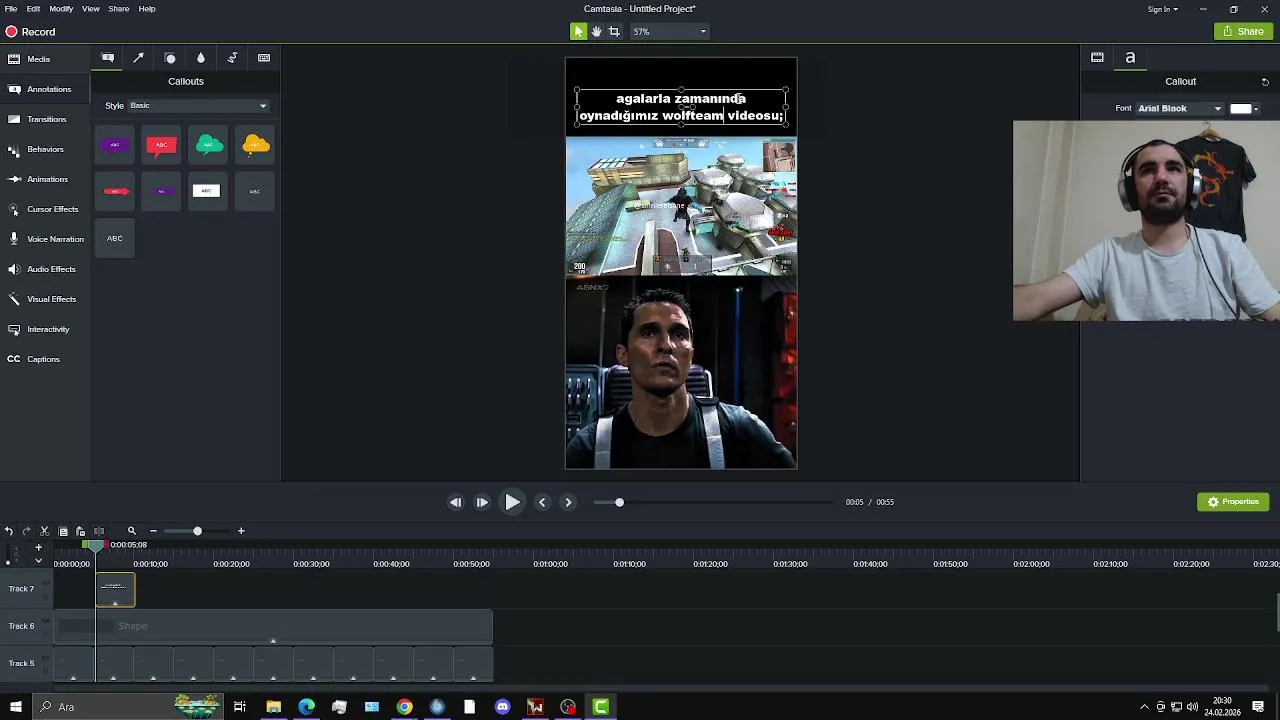This screenshot has width=1280, height=720.
Task: Open the File menu
Action: coord(11,9)
